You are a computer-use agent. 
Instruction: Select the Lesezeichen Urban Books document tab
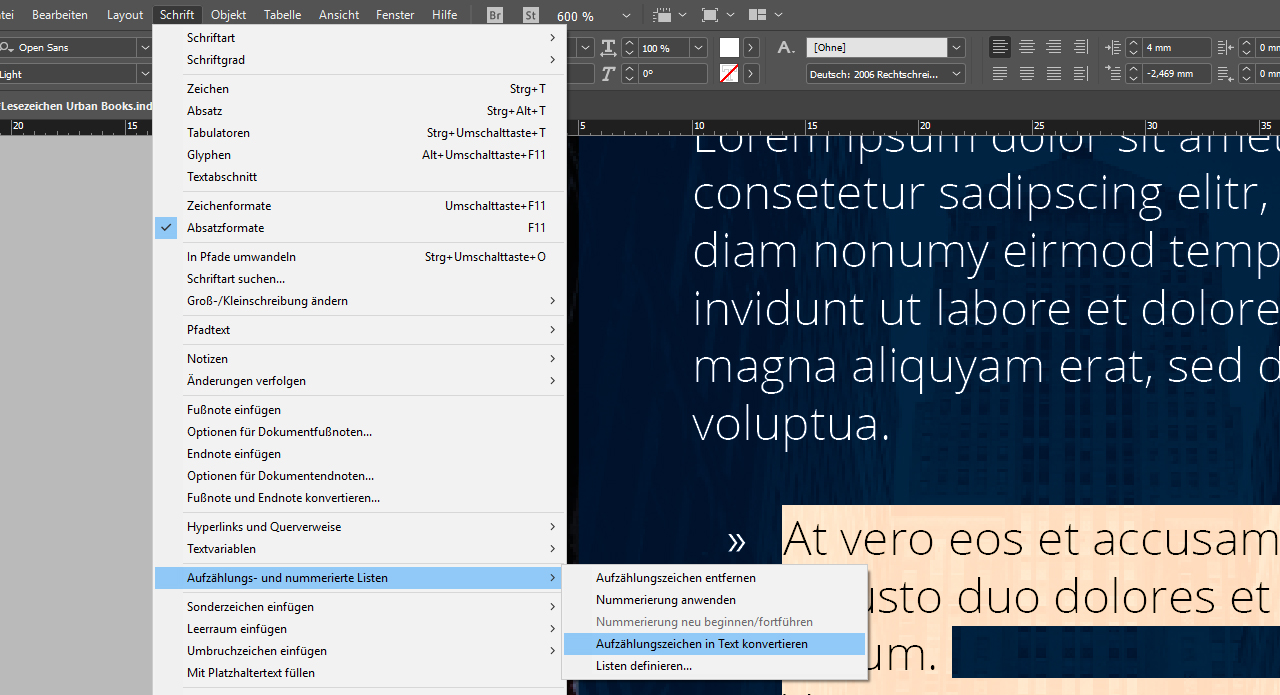(x=76, y=106)
